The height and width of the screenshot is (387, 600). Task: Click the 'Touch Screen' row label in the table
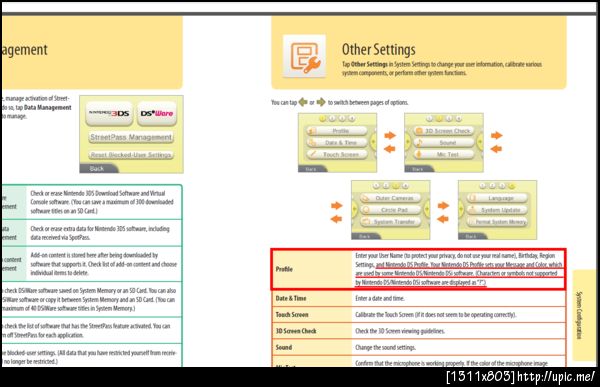292,315
